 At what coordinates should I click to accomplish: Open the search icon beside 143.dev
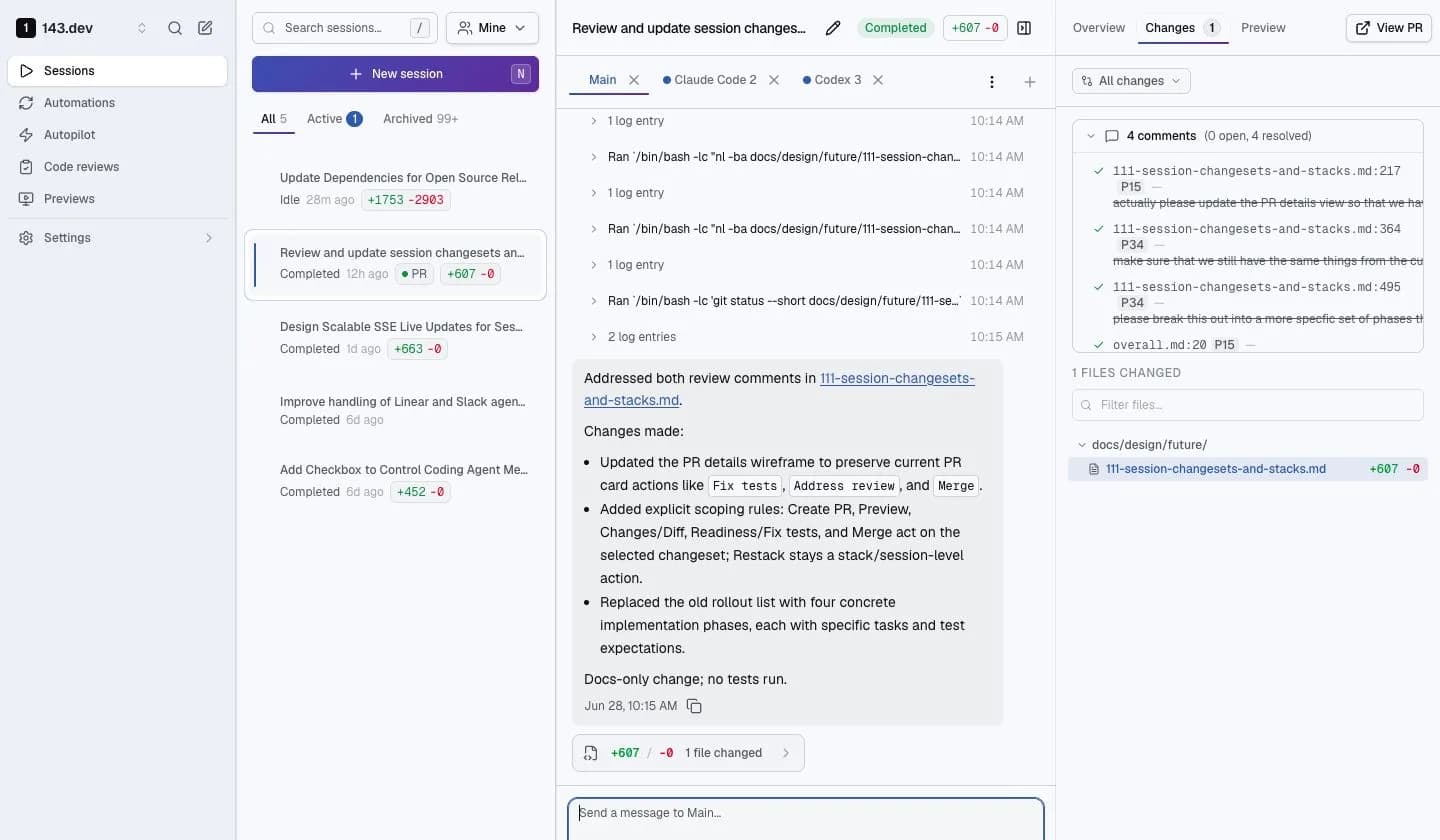[175, 28]
